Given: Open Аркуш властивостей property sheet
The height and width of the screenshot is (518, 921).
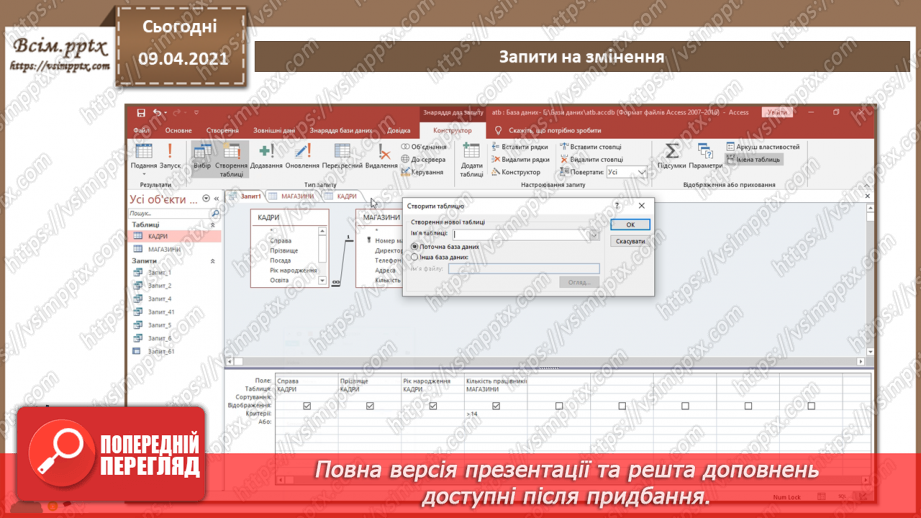Looking at the screenshot, I should [763, 147].
